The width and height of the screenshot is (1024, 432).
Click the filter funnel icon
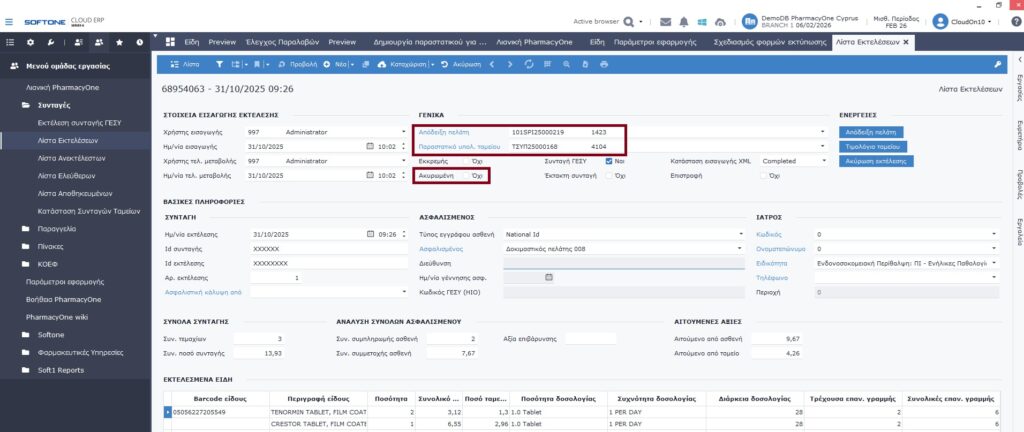coord(221,64)
